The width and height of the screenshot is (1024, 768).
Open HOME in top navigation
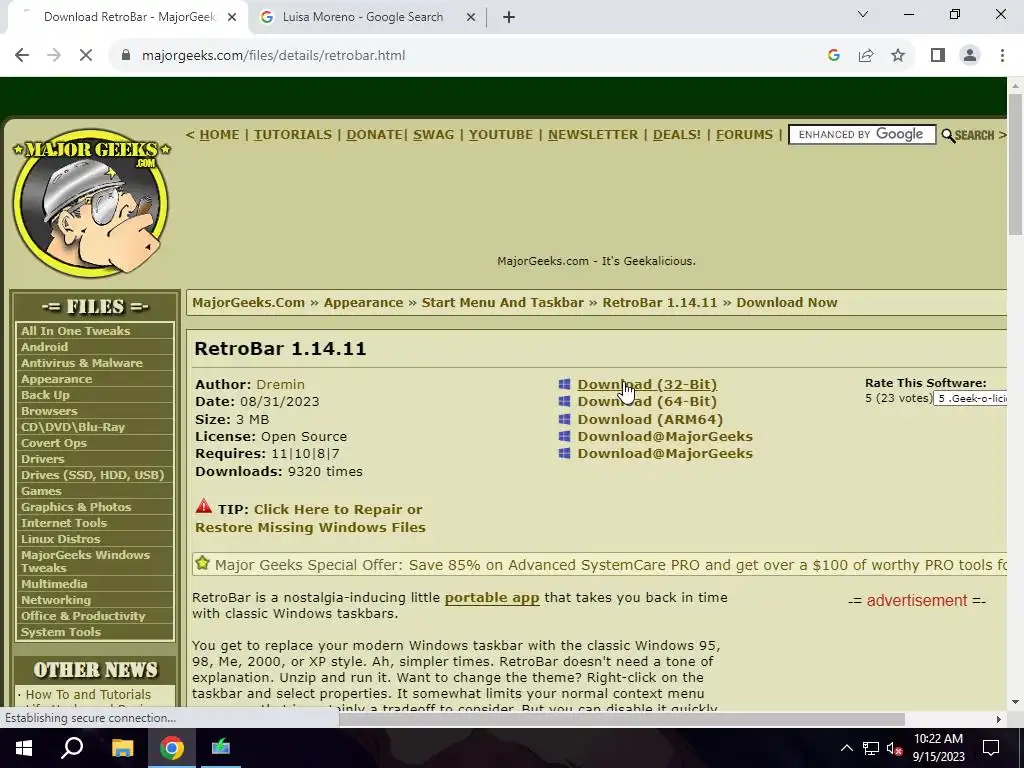pos(219,135)
